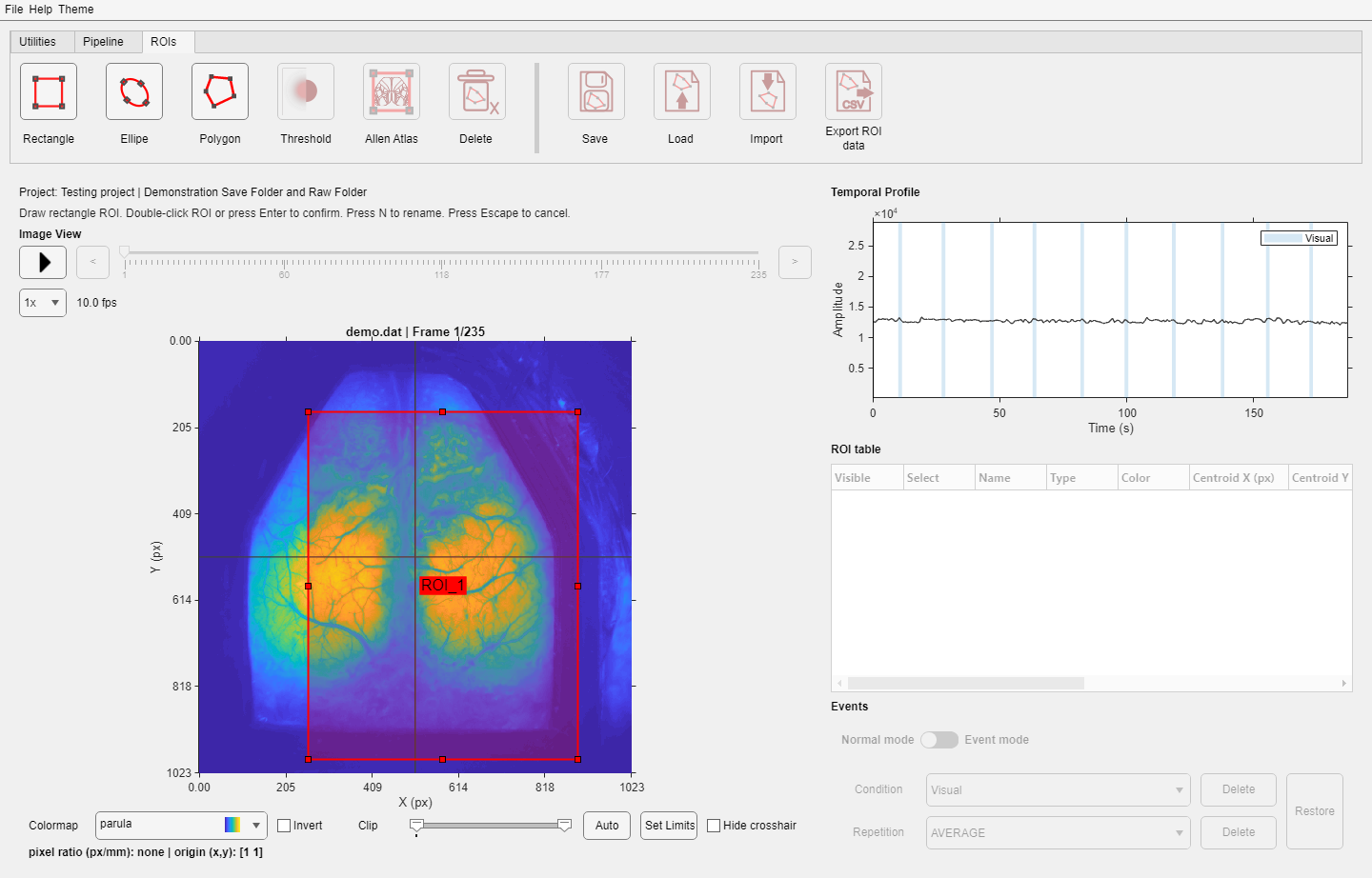This screenshot has width=1372, height=878.
Task: Click the Set Limits button
Action: point(670,826)
